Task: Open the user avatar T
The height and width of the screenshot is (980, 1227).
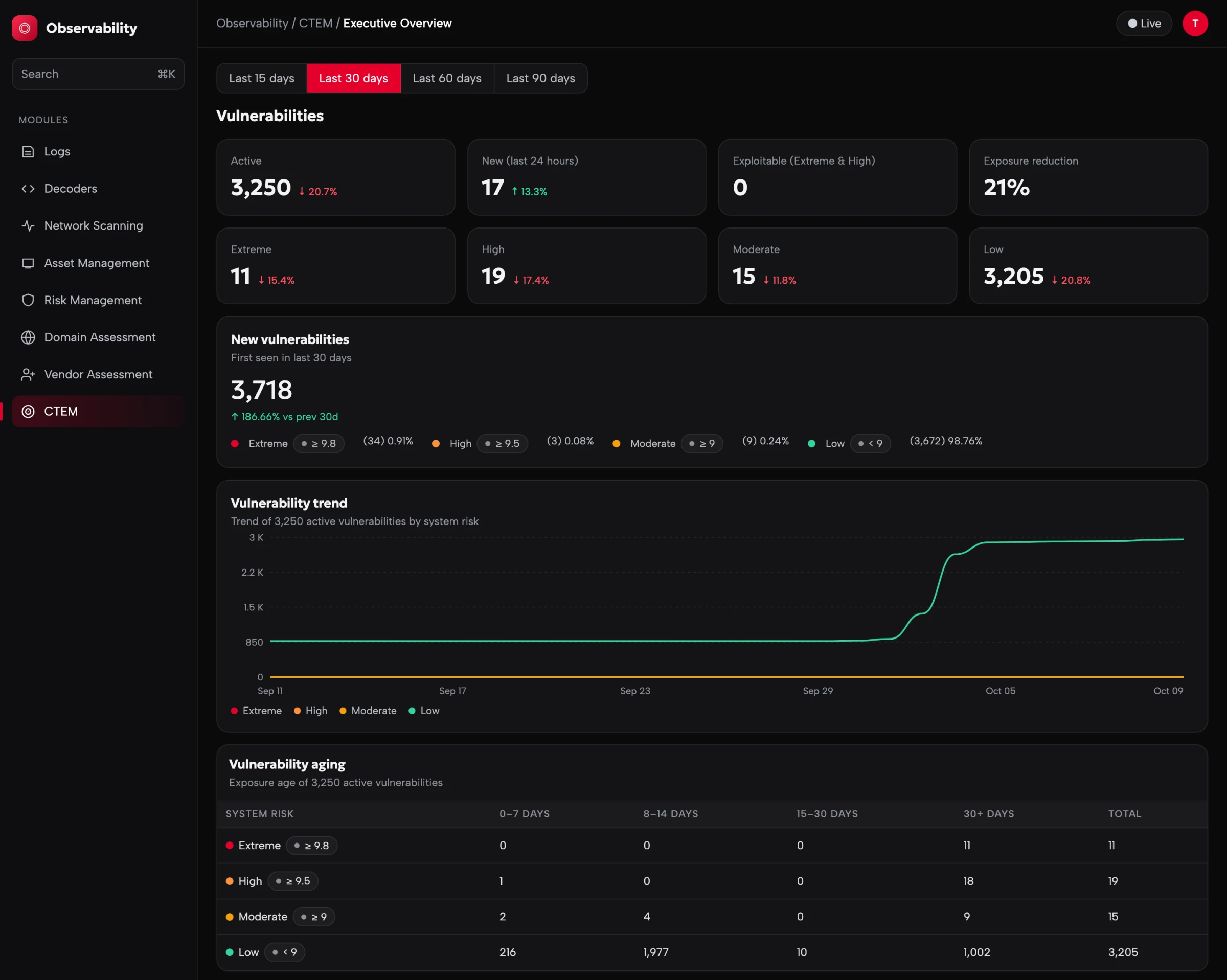Action: (x=1195, y=24)
